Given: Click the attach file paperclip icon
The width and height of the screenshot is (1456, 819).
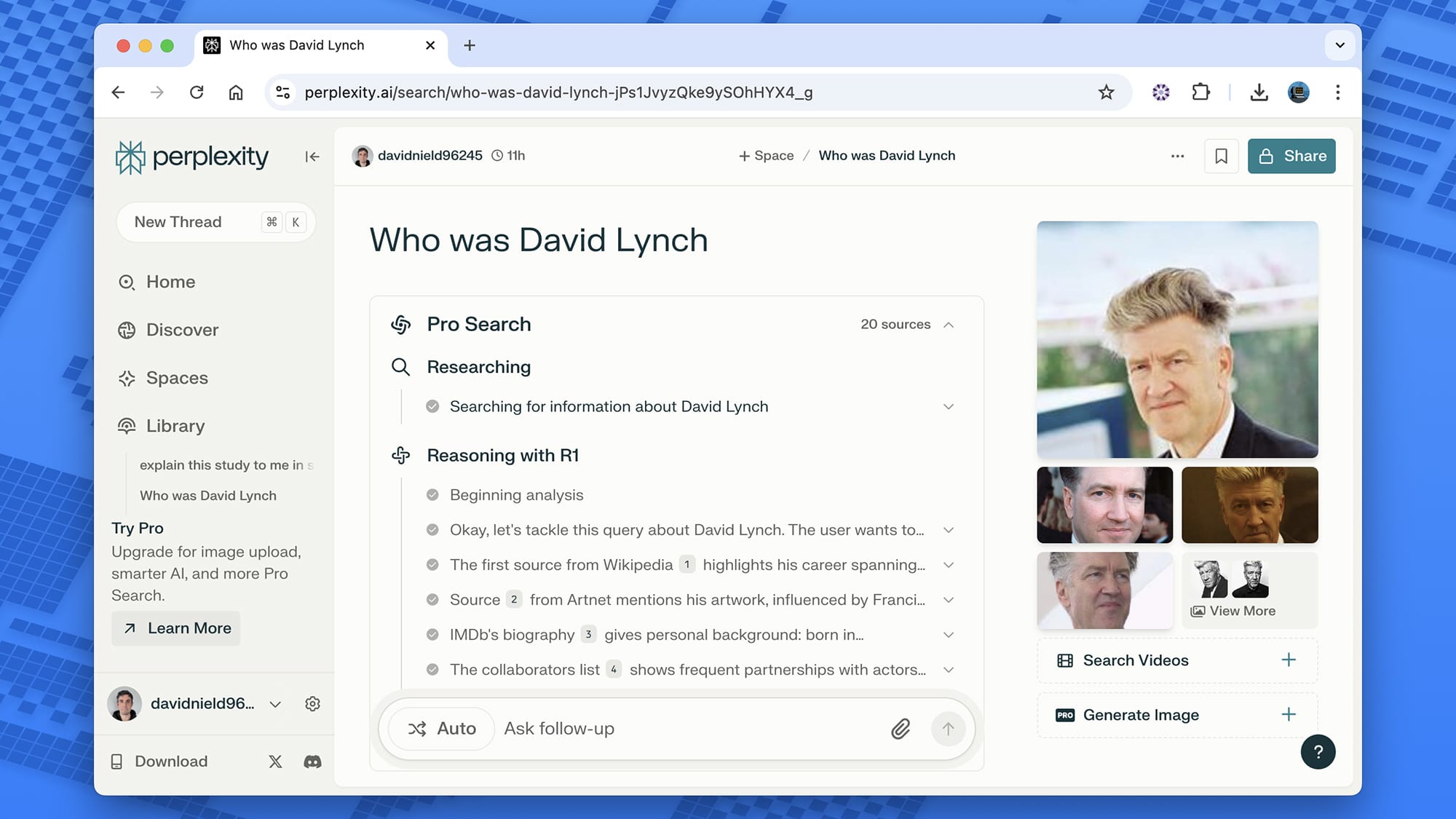Looking at the screenshot, I should pyautogui.click(x=901, y=729).
